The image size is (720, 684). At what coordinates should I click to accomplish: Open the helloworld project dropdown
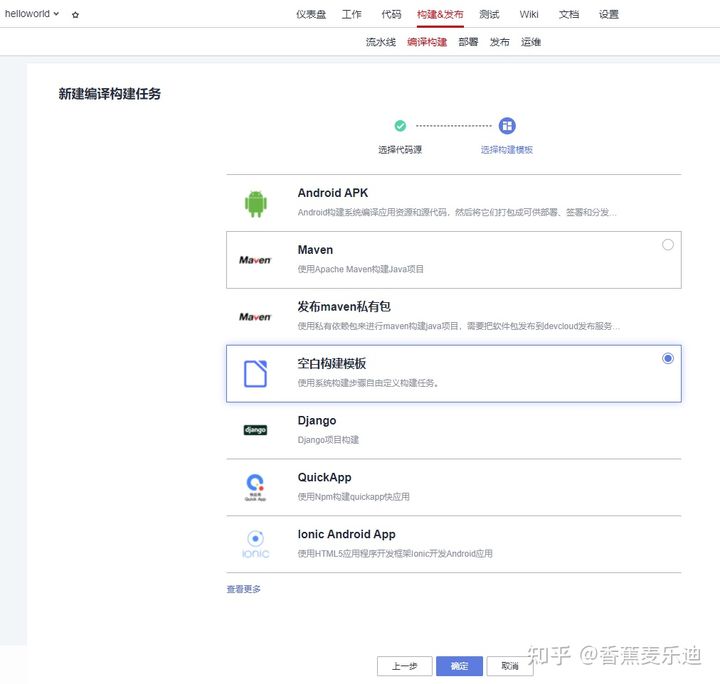(32, 14)
